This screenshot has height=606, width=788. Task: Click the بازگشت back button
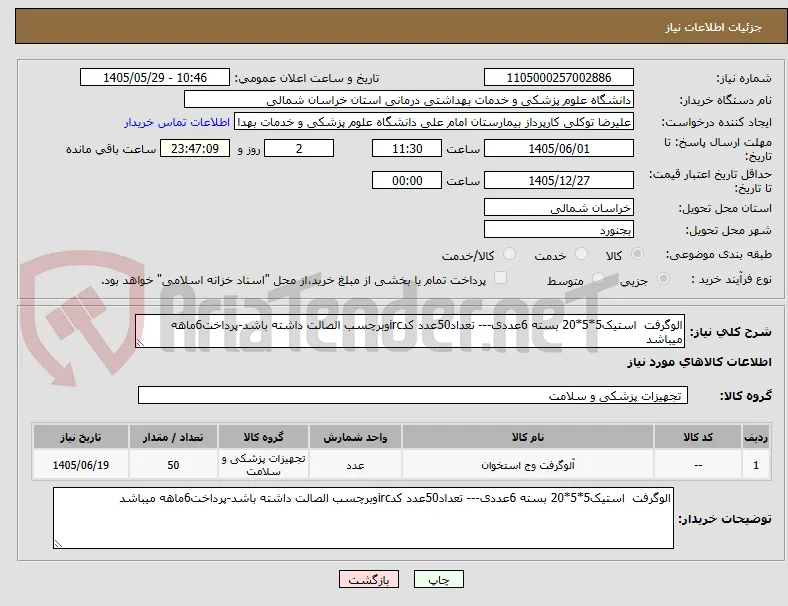(x=369, y=579)
